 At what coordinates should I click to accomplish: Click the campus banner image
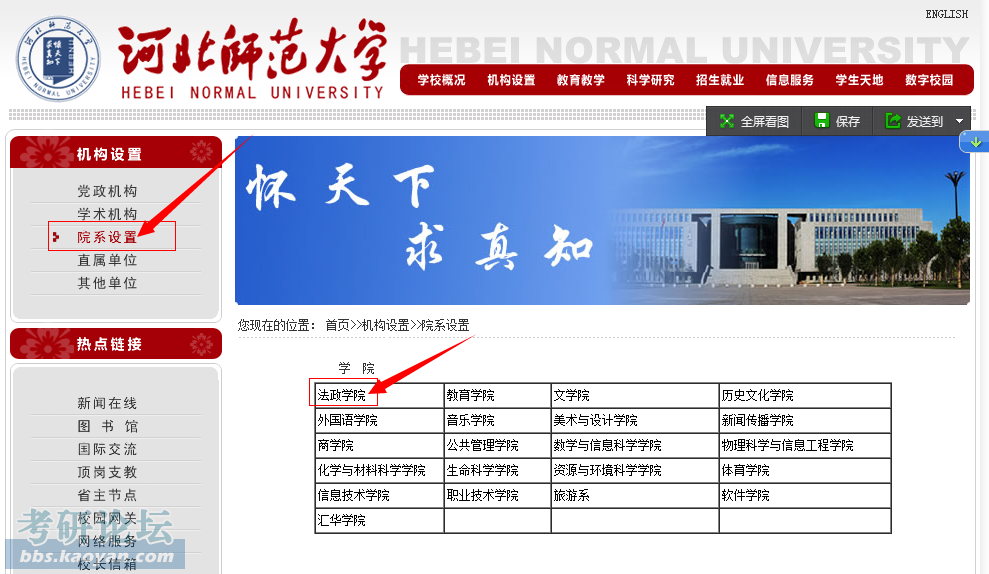[602, 221]
